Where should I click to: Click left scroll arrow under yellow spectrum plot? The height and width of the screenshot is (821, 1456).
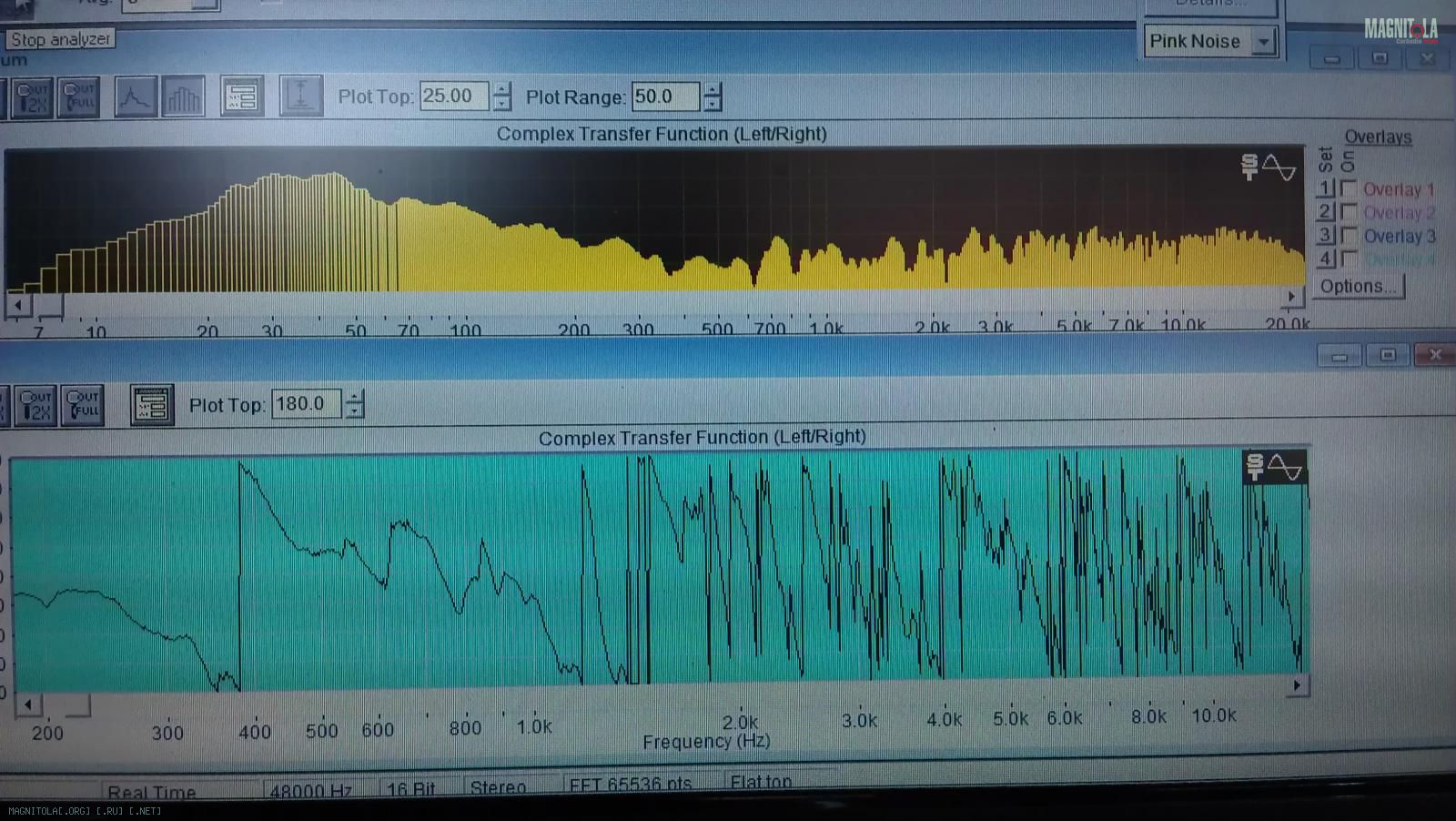click(x=18, y=304)
